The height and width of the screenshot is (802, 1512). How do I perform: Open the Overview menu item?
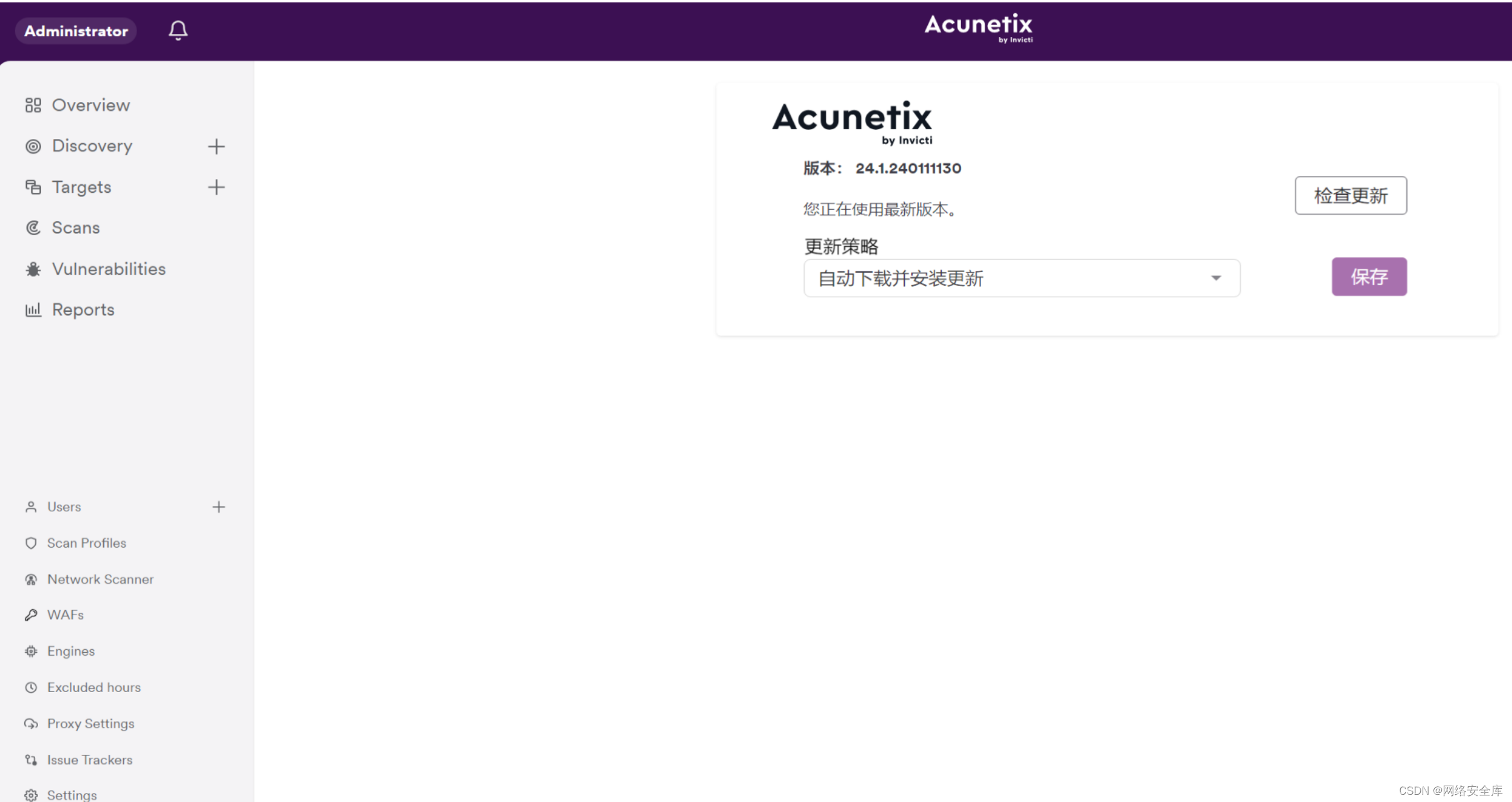91,105
